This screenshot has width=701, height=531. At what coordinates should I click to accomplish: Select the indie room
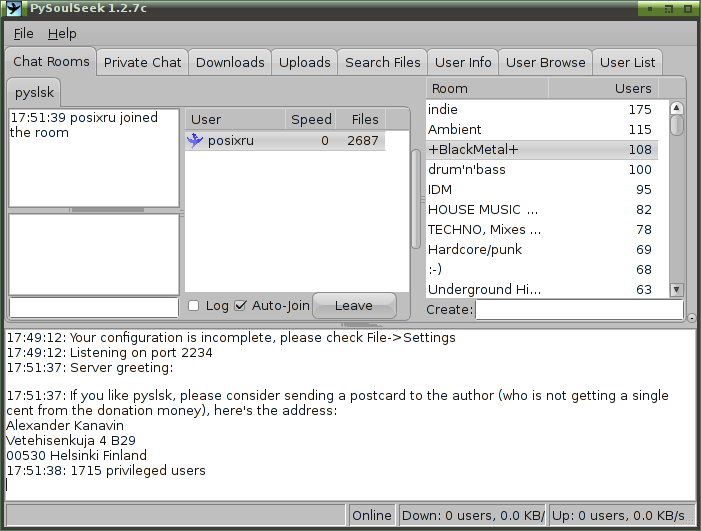pyautogui.click(x=542, y=110)
